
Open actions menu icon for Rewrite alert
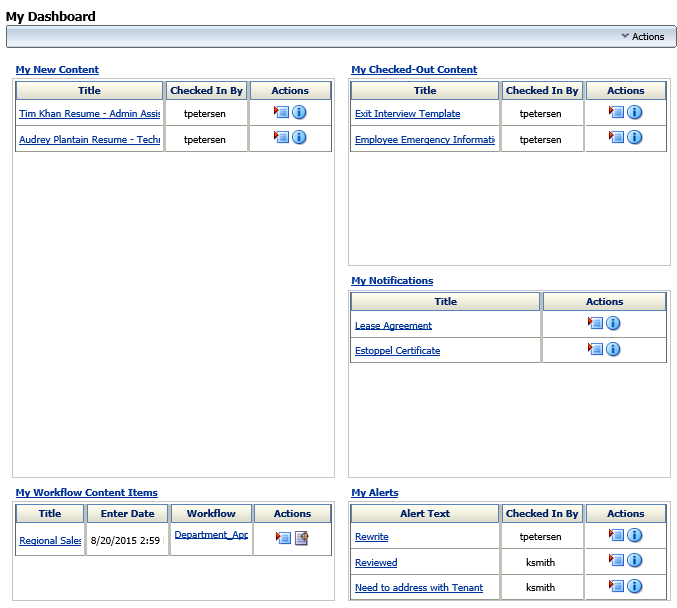pyautogui.click(x=616, y=535)
